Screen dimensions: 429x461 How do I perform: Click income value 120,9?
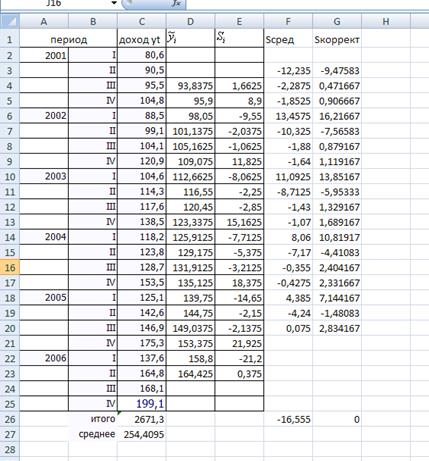(x=142, y=161)
